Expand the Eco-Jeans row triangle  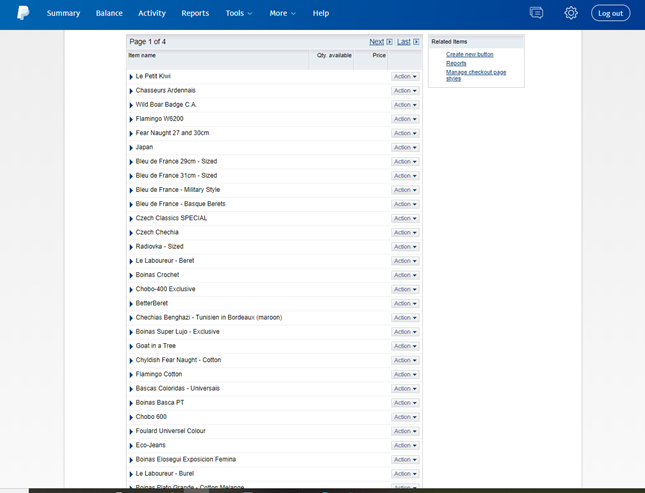(131, 446)
